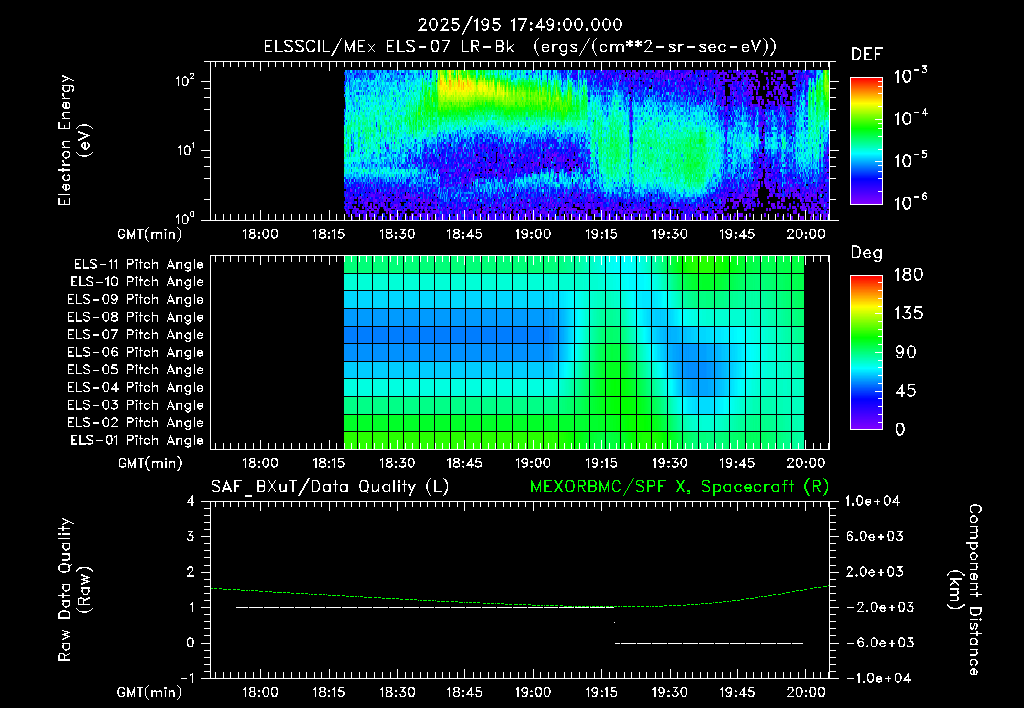Select the 'ELS-11 Pitch Angle' row label
This screenshot has width=1024, height=708.
tap(138, 265)
